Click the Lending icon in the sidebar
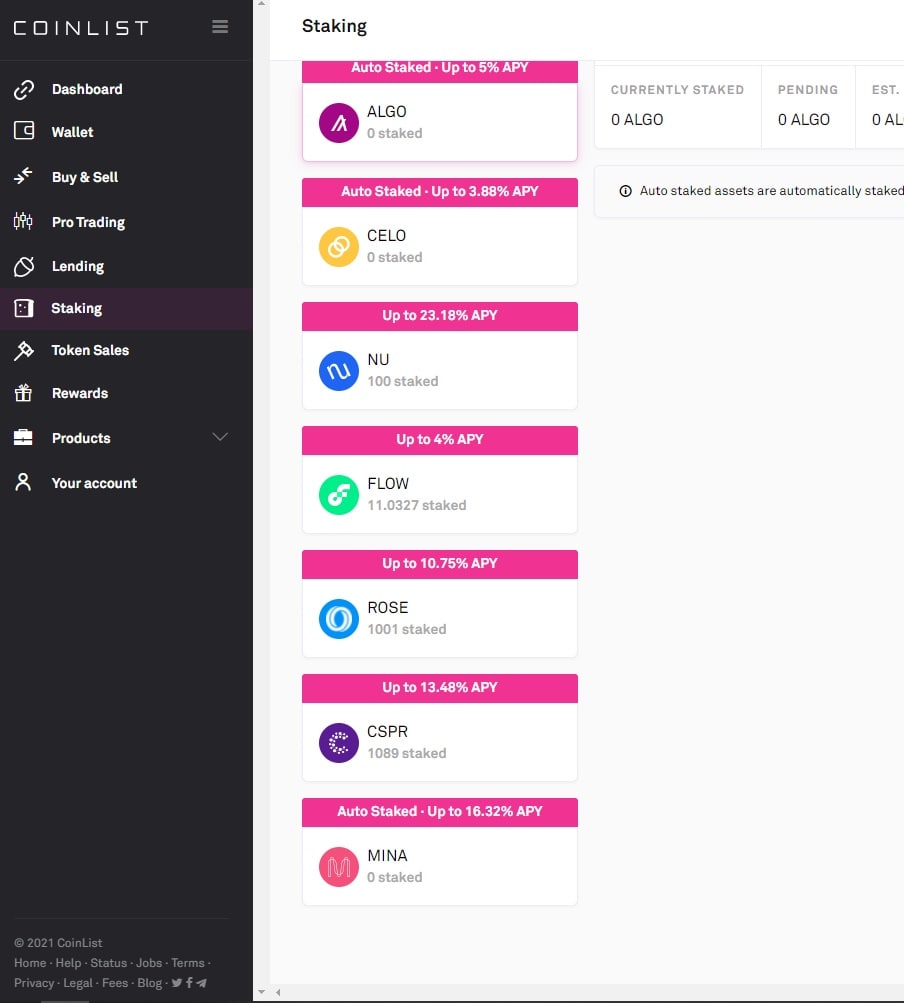Image resolution: width=904 pixels, height=1003 pixels. (x=24, y=266)
